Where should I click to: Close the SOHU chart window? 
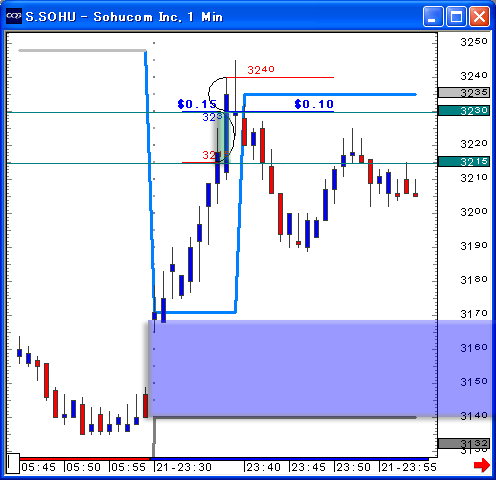[x=479, y=16]
